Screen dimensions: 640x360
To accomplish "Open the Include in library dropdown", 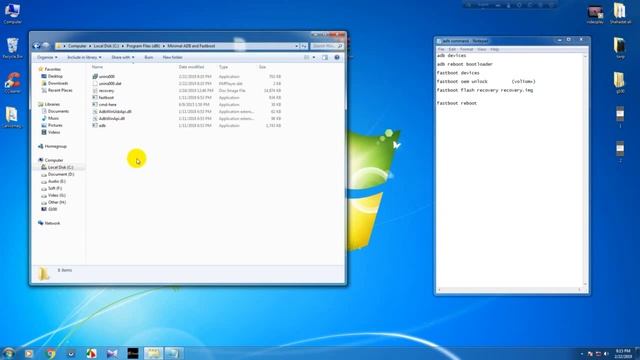I will pos(84,58).
